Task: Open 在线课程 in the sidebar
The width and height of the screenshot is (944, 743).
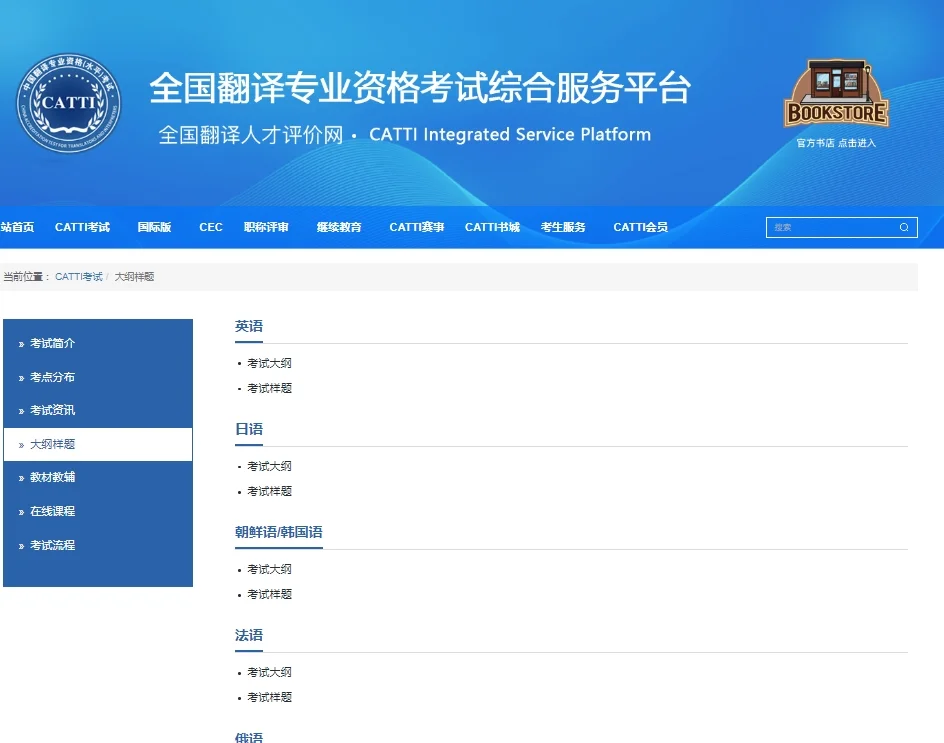Action: [98, 511]
